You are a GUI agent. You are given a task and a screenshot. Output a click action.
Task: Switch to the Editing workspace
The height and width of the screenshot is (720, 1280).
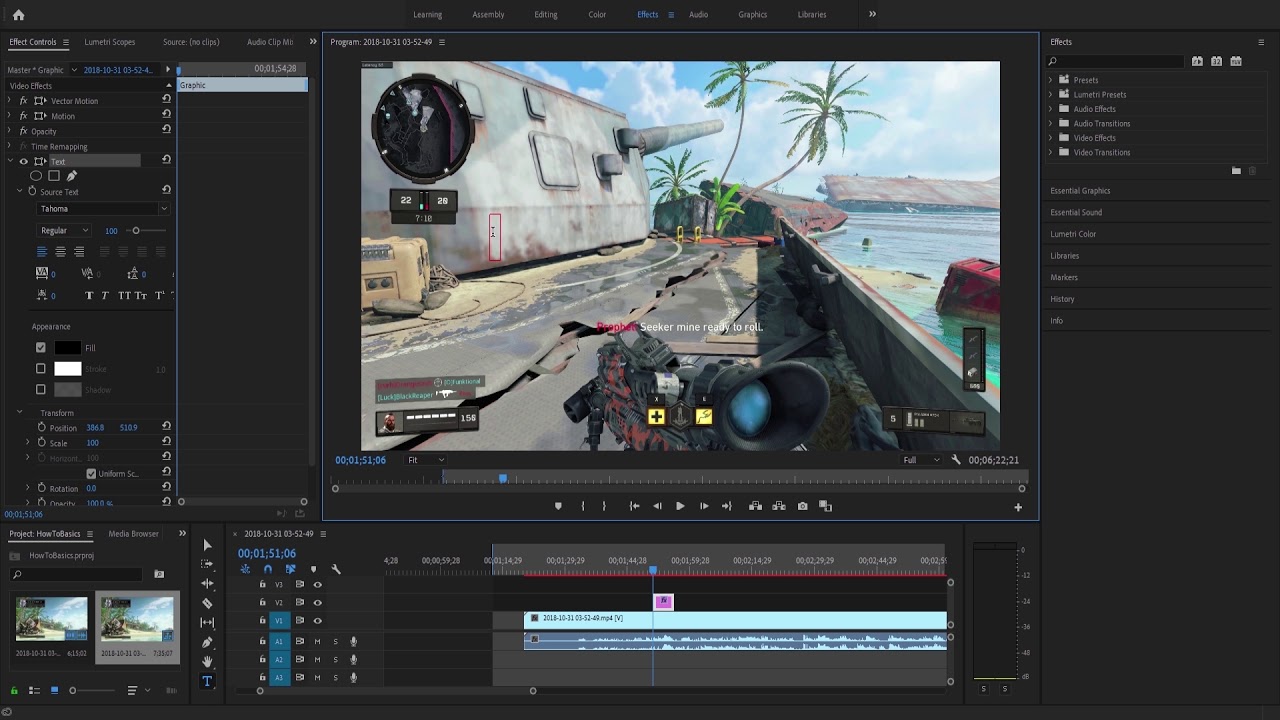(546, 15)
